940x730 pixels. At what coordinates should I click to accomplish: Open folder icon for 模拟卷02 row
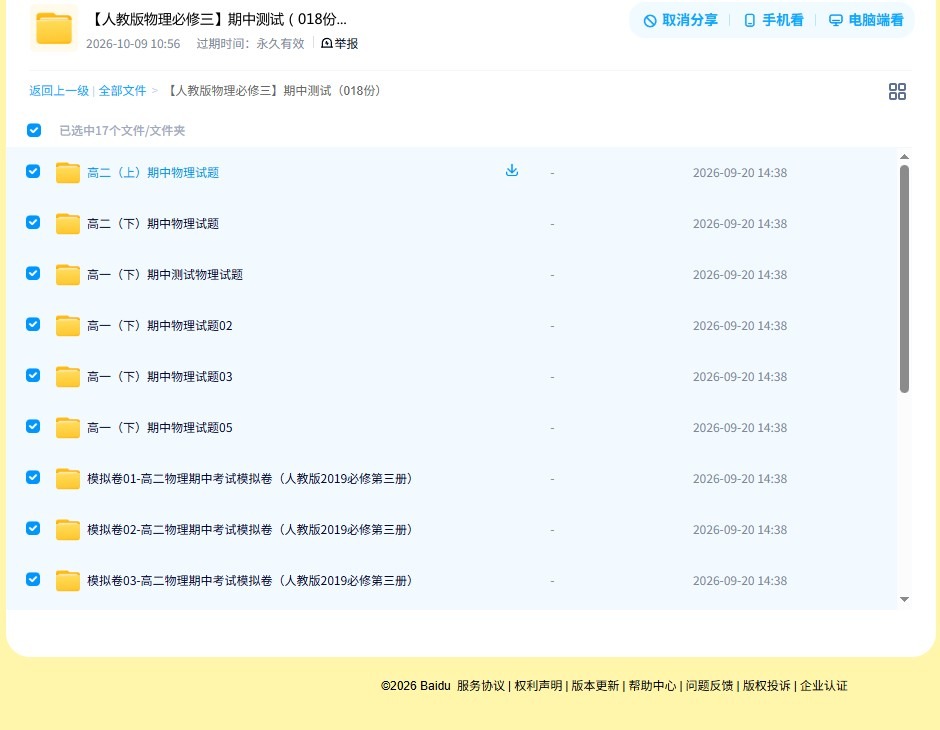click(68, 529)
